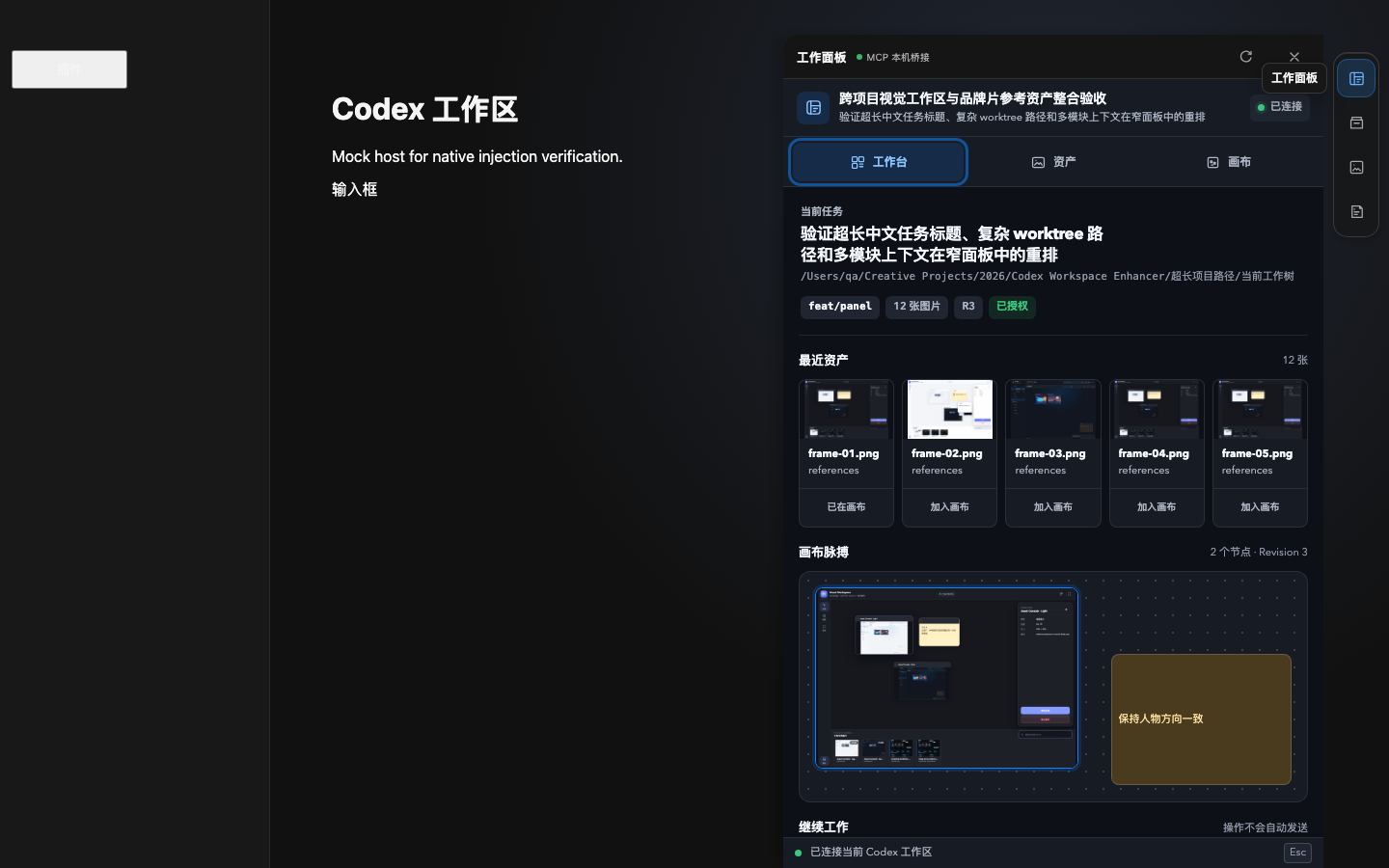Switch to the 画布 tab

pos(1229,162)
